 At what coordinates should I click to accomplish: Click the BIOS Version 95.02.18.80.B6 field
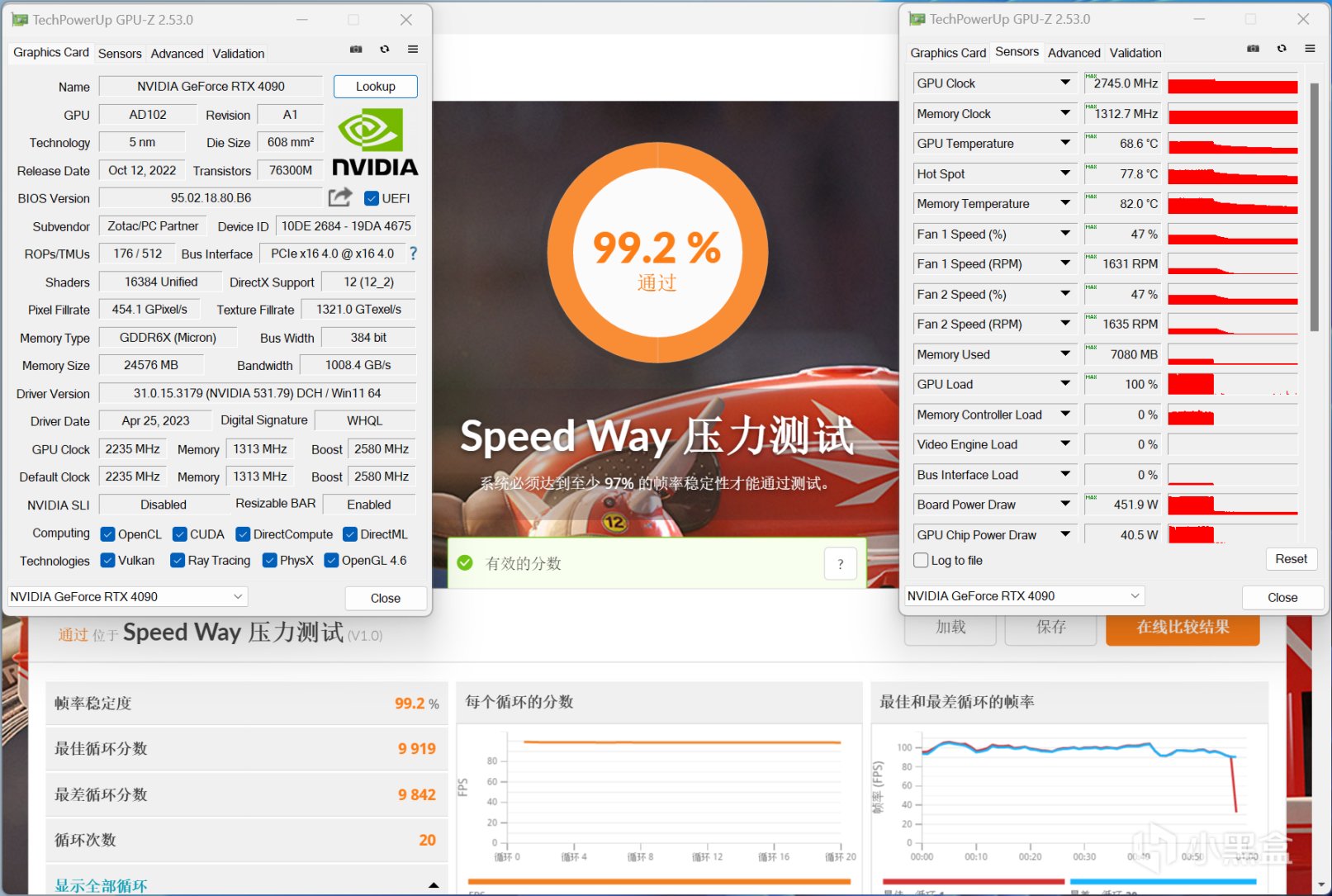pos(211,198)
